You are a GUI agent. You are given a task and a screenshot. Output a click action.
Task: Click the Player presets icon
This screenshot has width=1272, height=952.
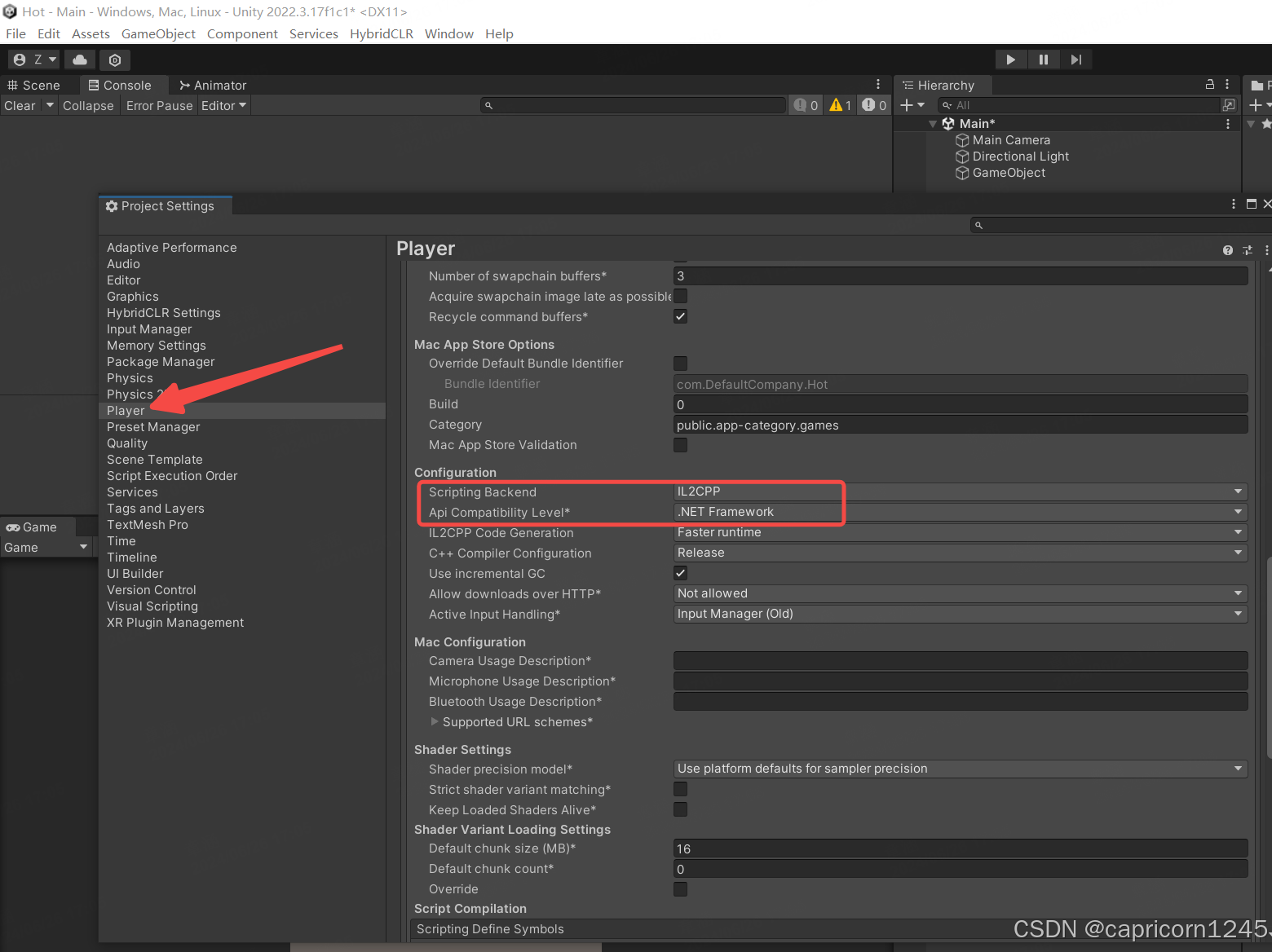coord(1247,250)
